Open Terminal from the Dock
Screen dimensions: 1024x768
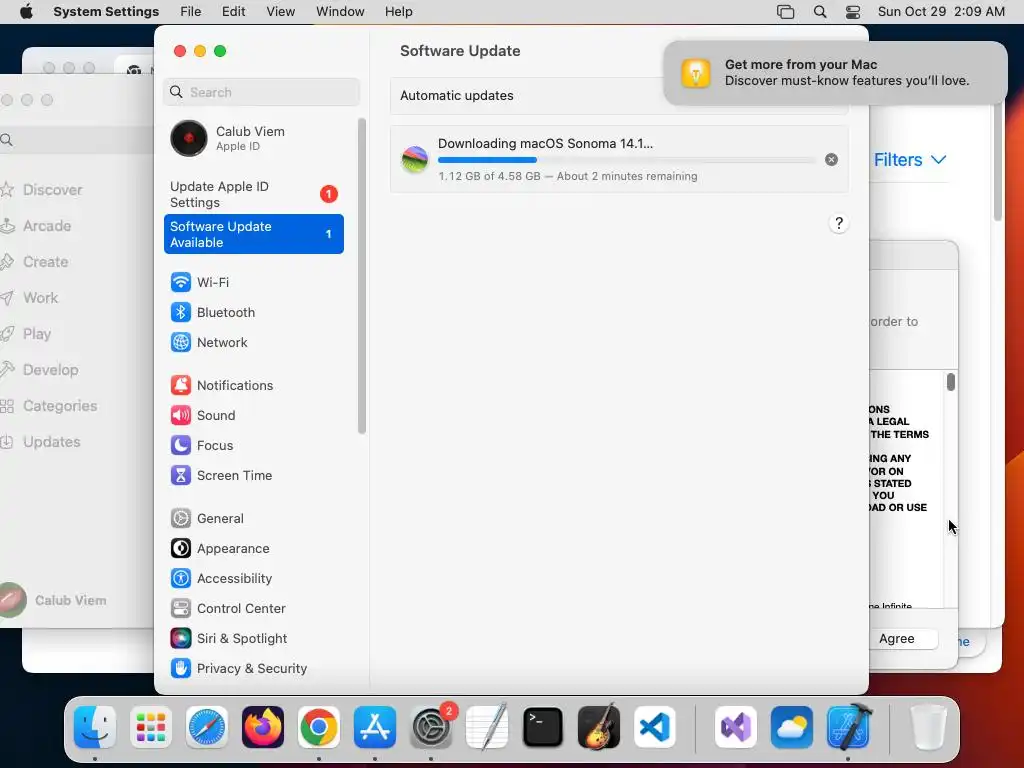543,727
